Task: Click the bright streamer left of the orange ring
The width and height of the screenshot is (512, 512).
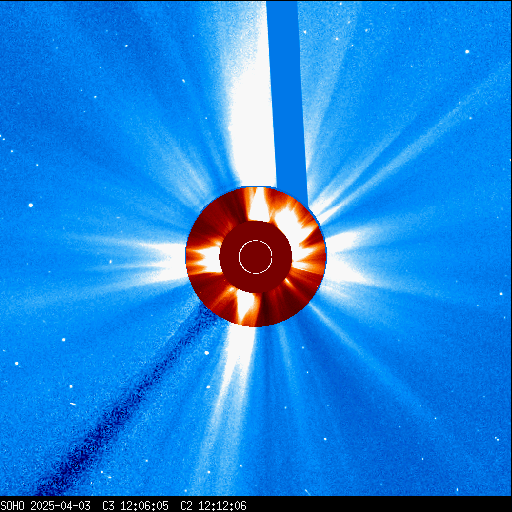Action: [x=160, y=260]
